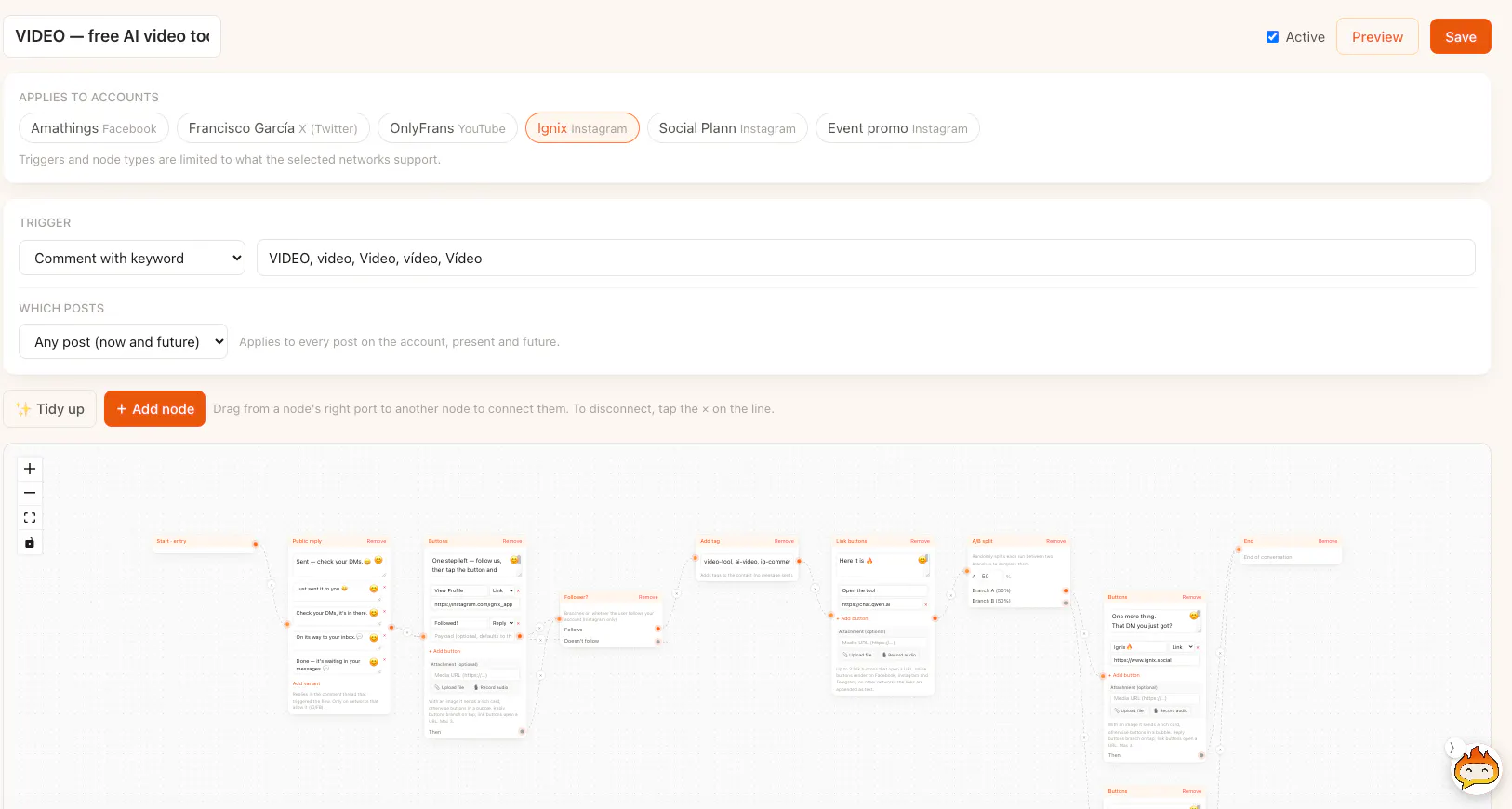
Task: Remove the End node
Action: pos(1328,541)
